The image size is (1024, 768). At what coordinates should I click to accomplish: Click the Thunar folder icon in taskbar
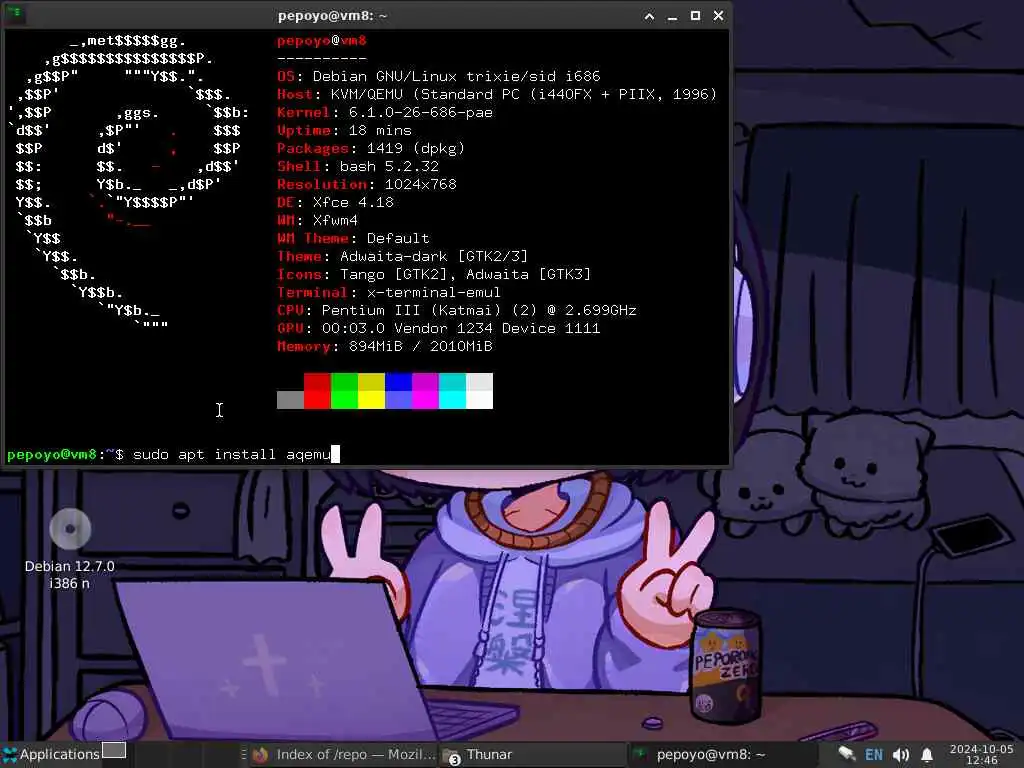(x=451, y=756)
